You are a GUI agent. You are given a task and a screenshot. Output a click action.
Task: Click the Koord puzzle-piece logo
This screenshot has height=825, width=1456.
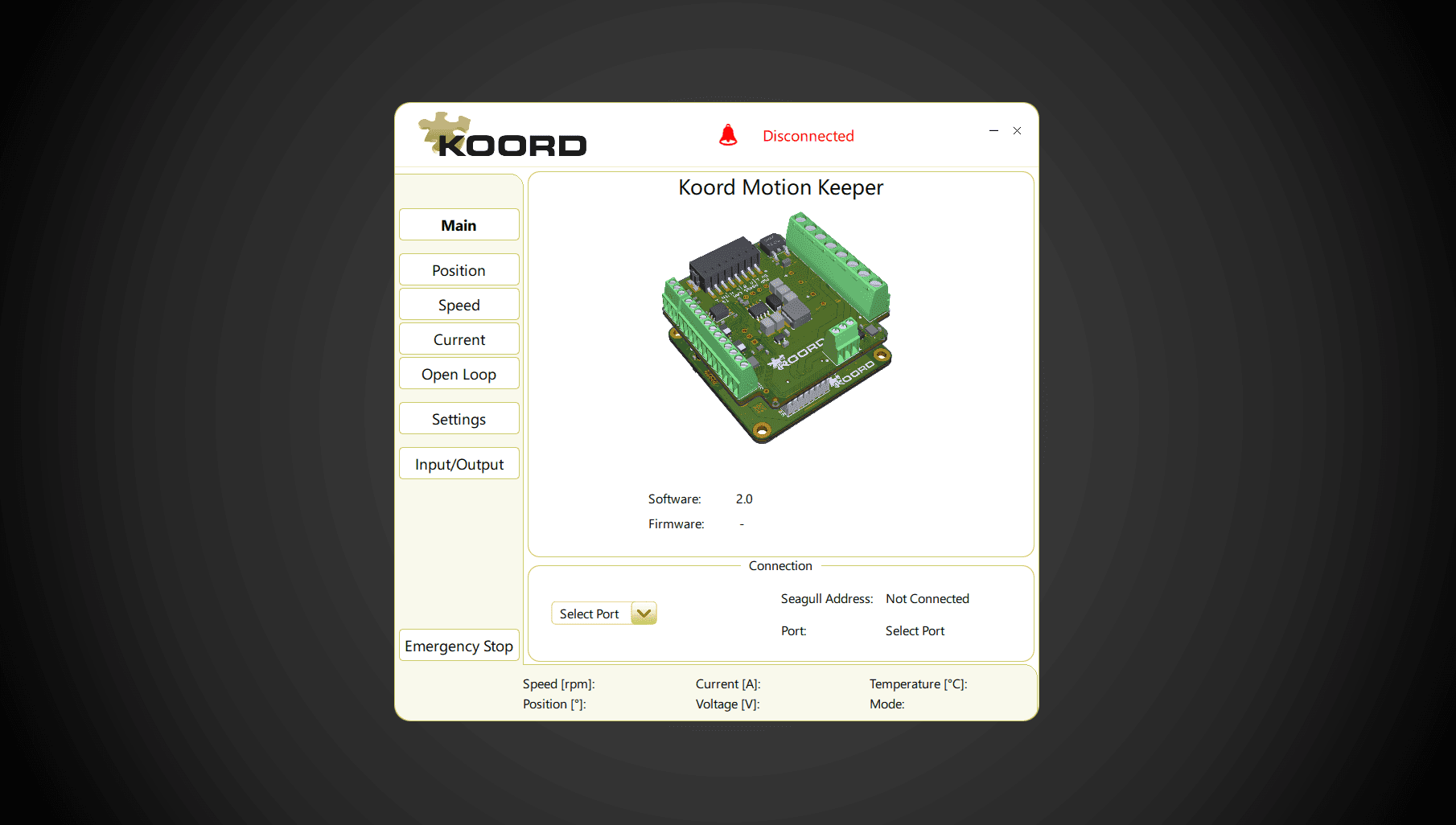tap(503, 135)
